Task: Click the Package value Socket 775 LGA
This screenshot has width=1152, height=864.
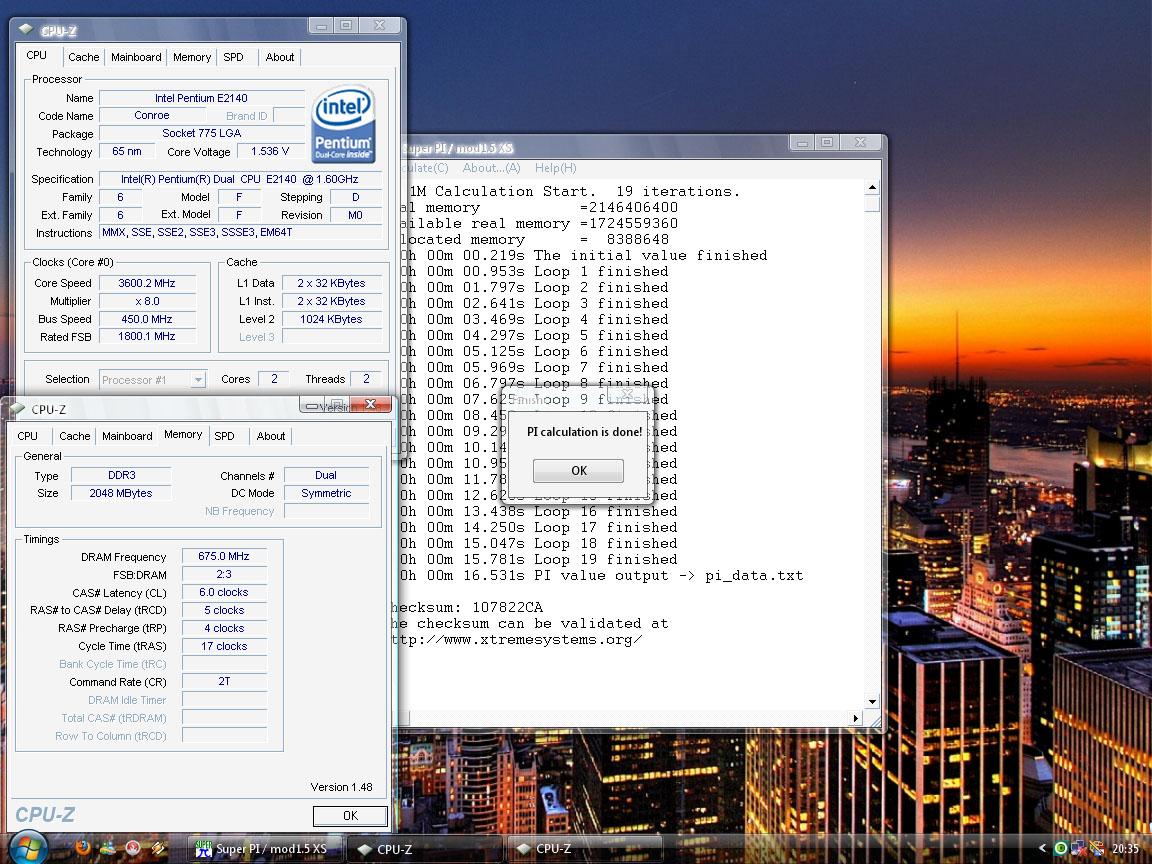Action: click(201, 134)
